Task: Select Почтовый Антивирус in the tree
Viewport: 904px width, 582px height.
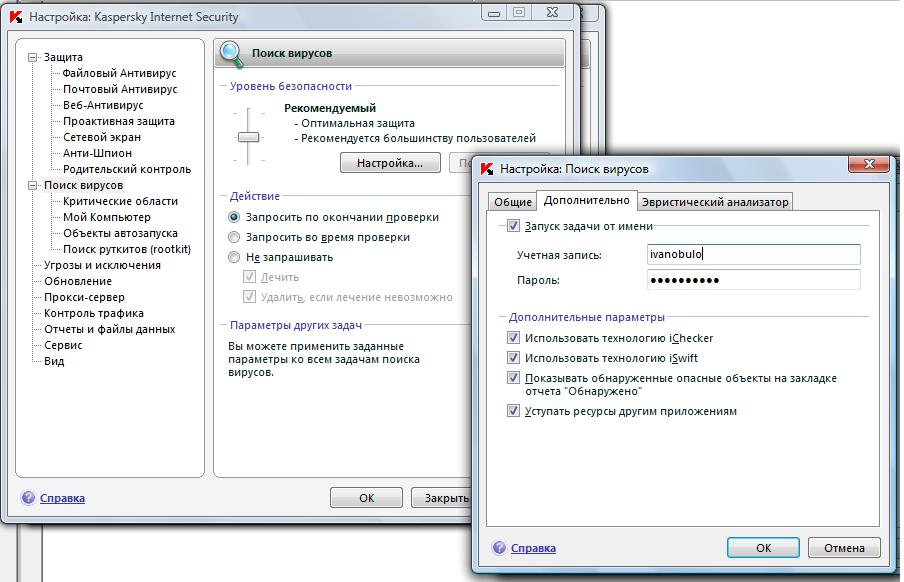Action: point(120,89)
